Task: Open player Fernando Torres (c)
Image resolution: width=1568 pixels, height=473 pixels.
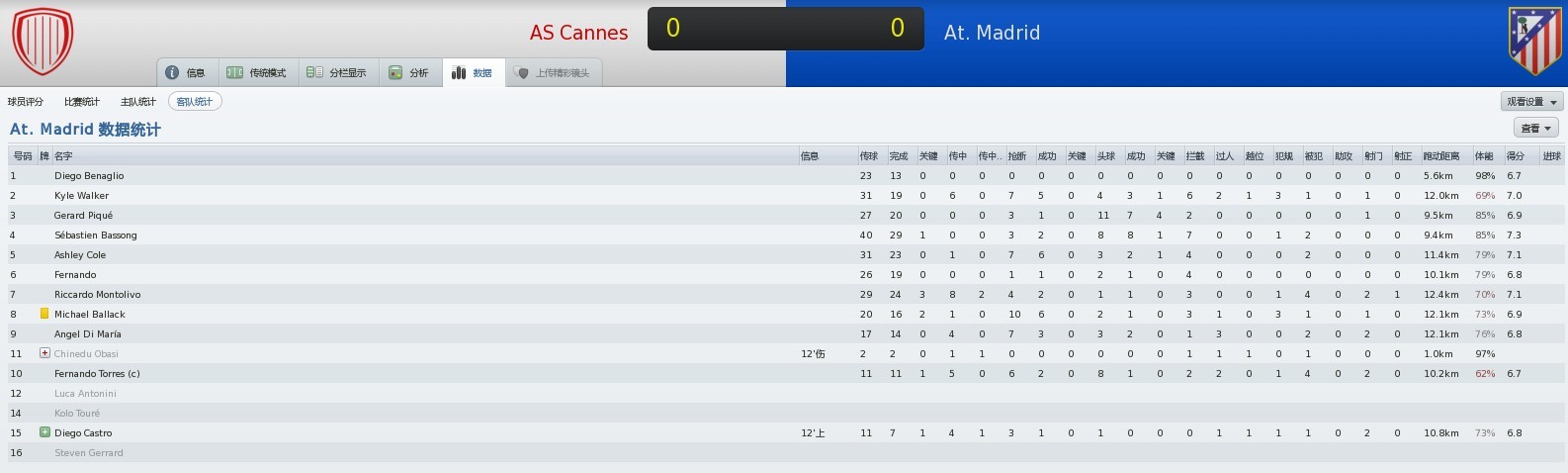Action: click(97, 373)
